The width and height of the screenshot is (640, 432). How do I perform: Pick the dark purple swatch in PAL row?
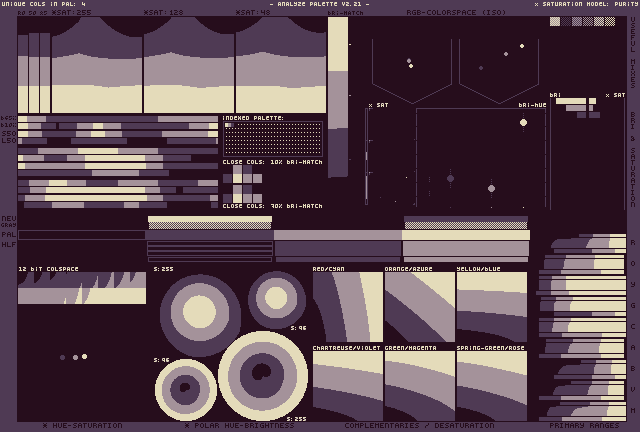coord(209,235)
